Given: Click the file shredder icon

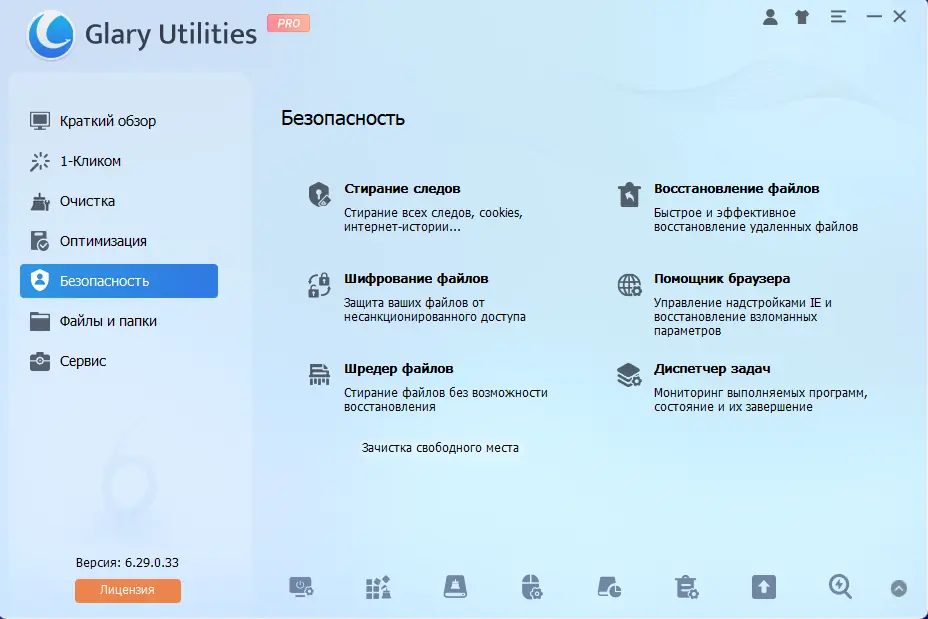Looking at the screenshot, I should [319, 375].
